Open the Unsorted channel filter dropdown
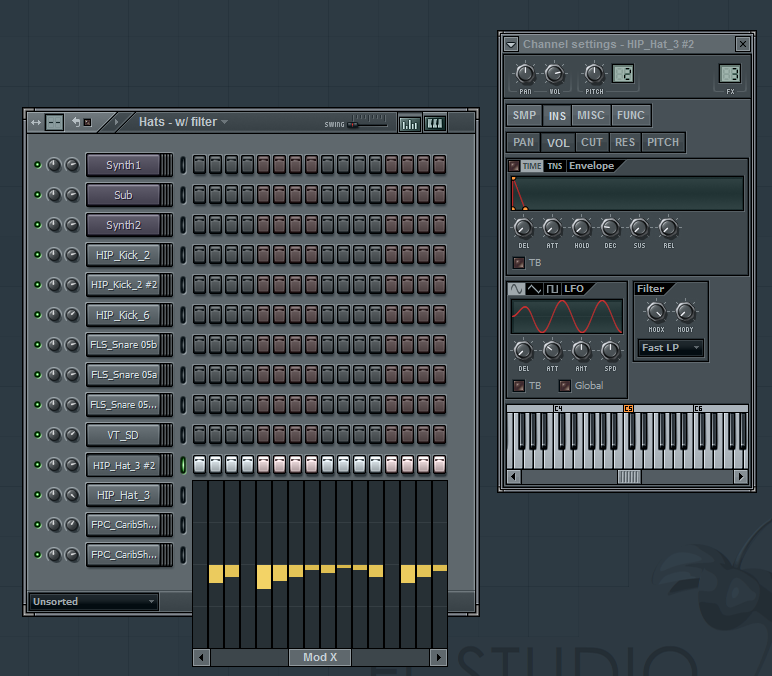This screenshot has width=772, height=676. (x=94, y=602)
